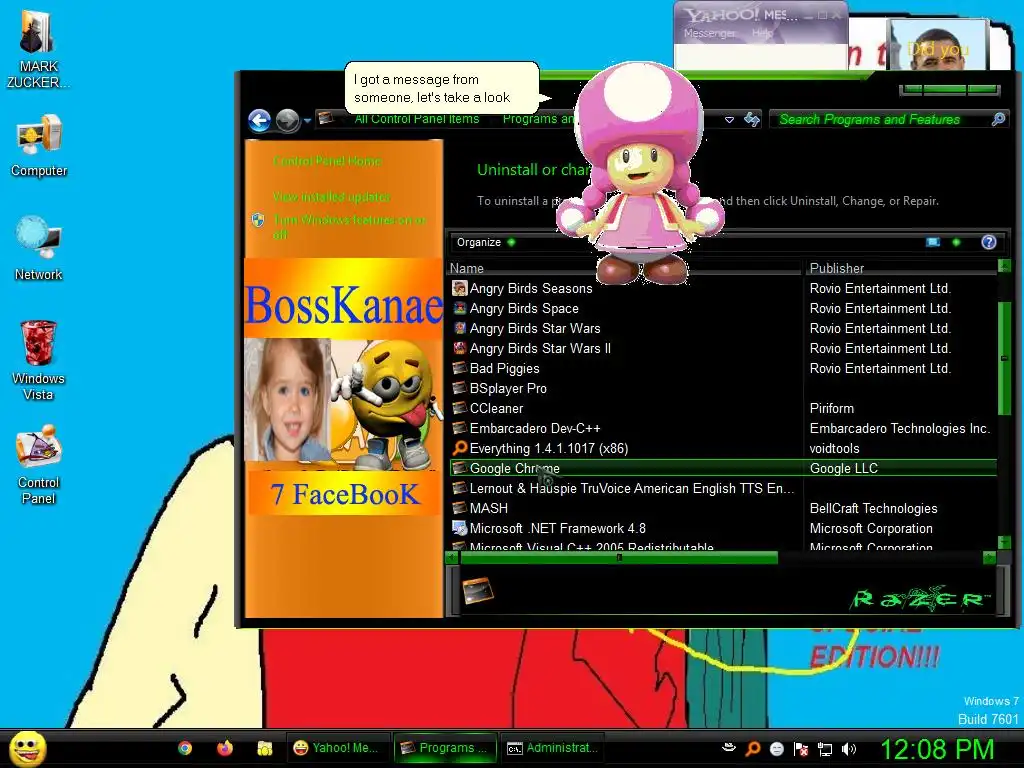The image size is (1024, 768).
Task: Click the program list vertical scrollbar thumb
Action: point(1004,358)
